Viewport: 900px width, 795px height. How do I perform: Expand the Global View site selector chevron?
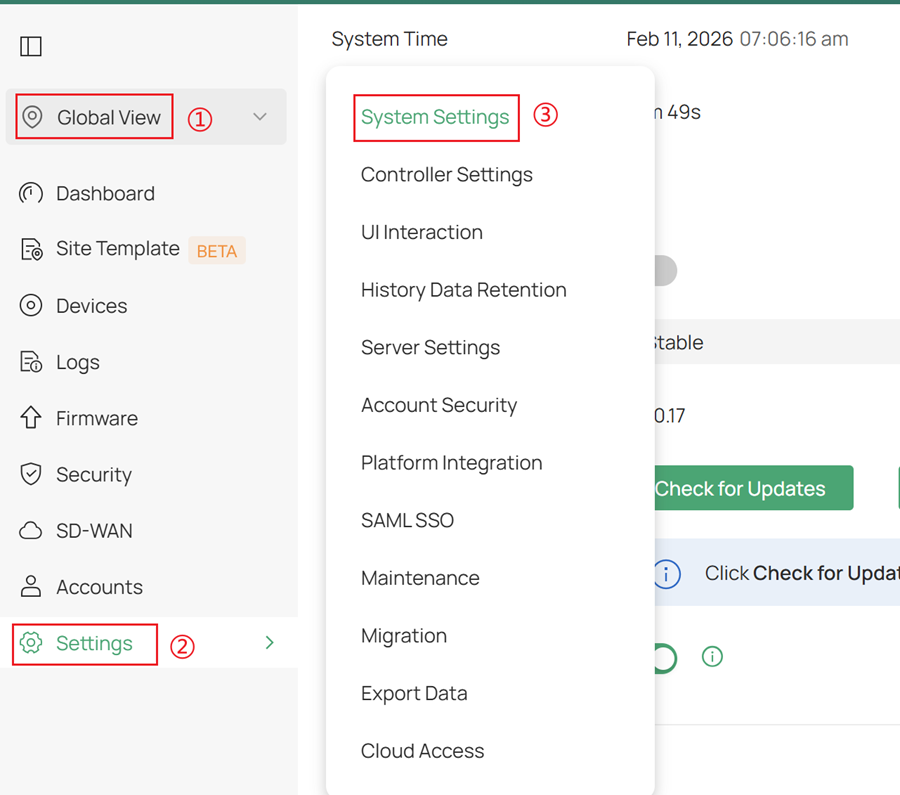click(x=259, y=117)
